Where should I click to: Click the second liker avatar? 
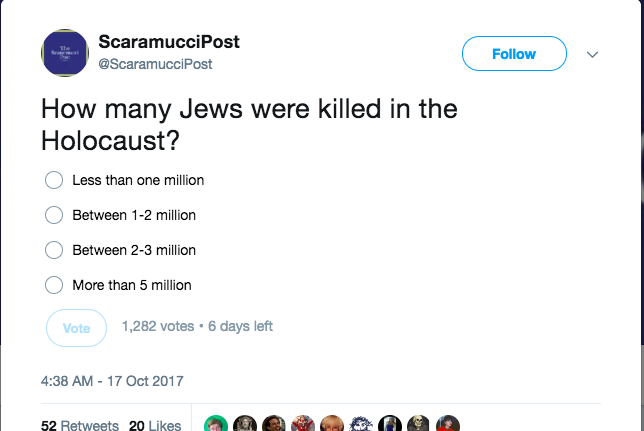pyautogui.click(x=245, y=424)
